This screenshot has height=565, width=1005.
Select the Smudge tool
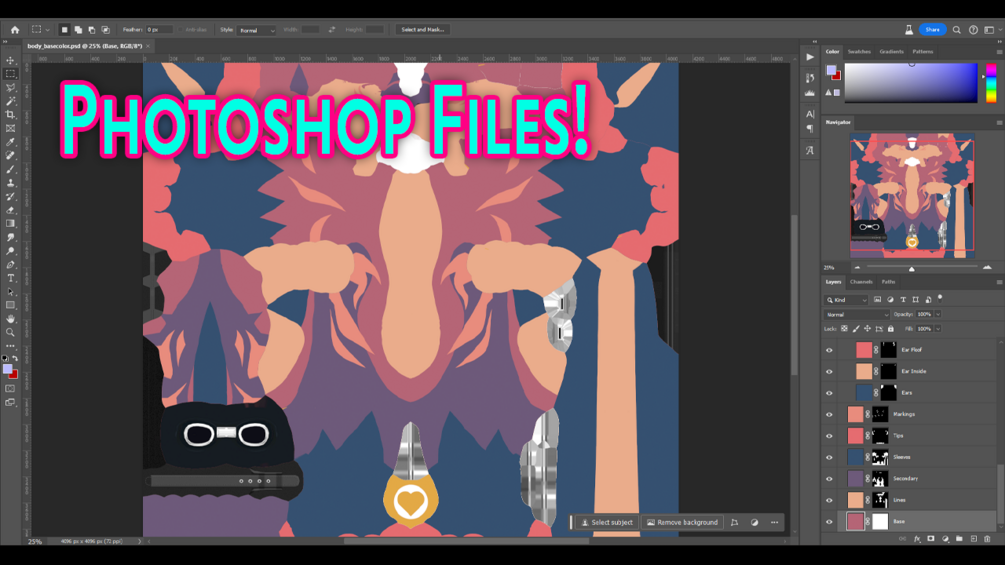[10, 238]
